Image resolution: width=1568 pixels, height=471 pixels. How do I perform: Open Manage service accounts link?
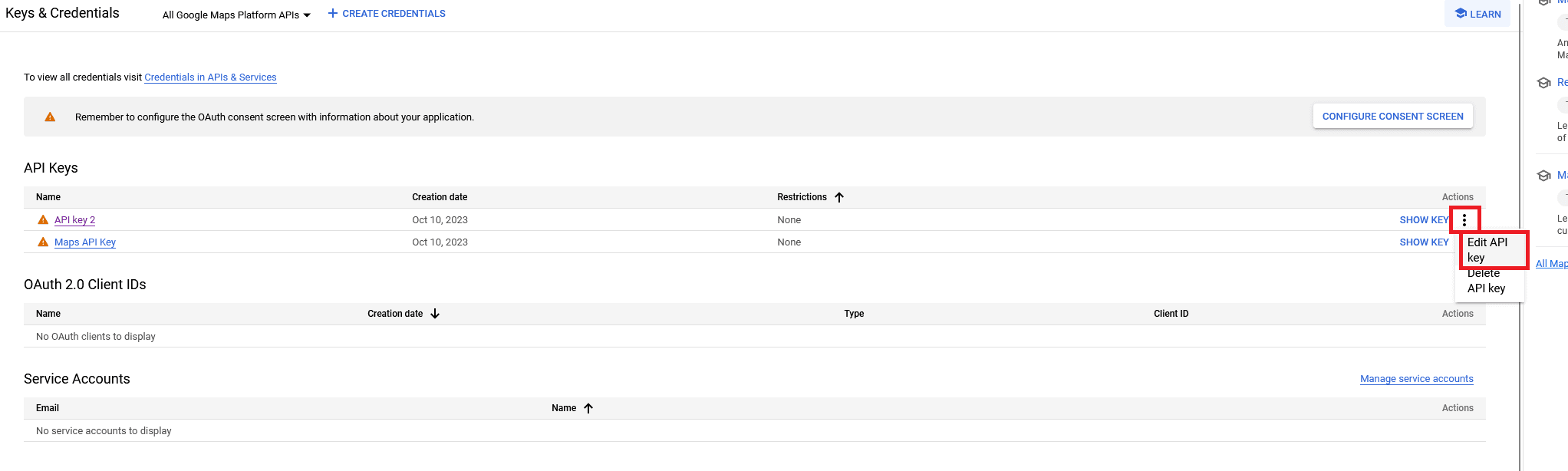pos(1417,379)
